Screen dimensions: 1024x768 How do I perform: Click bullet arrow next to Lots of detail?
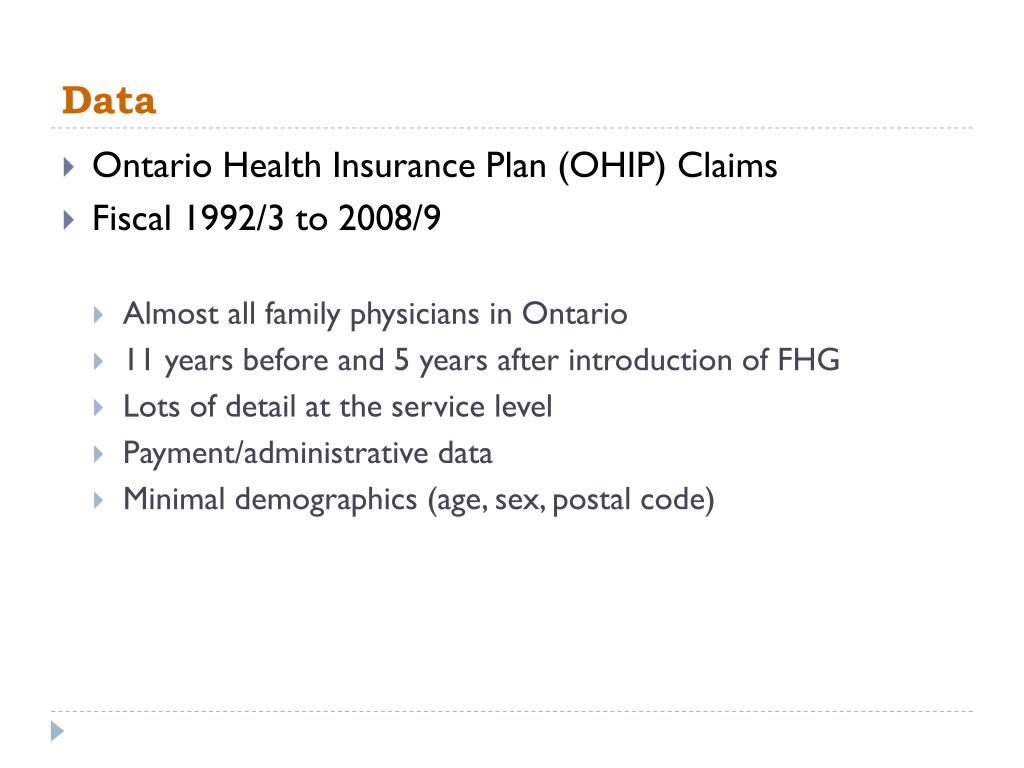pos(99,408)
